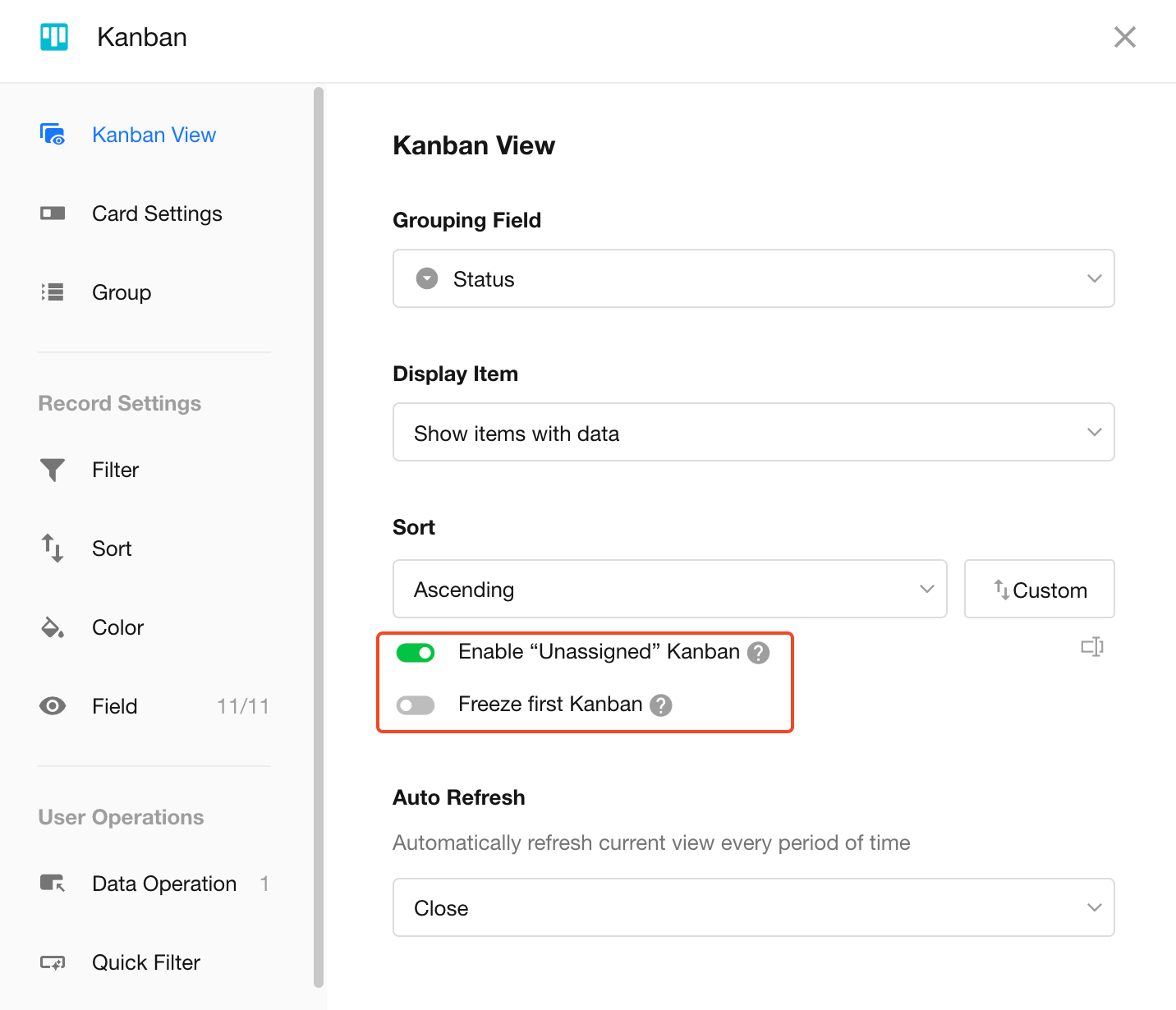Viewport: 1176px width, 1010px height.
Task: Turn on Freeze first Kanban switch
Action: (416, 705)
